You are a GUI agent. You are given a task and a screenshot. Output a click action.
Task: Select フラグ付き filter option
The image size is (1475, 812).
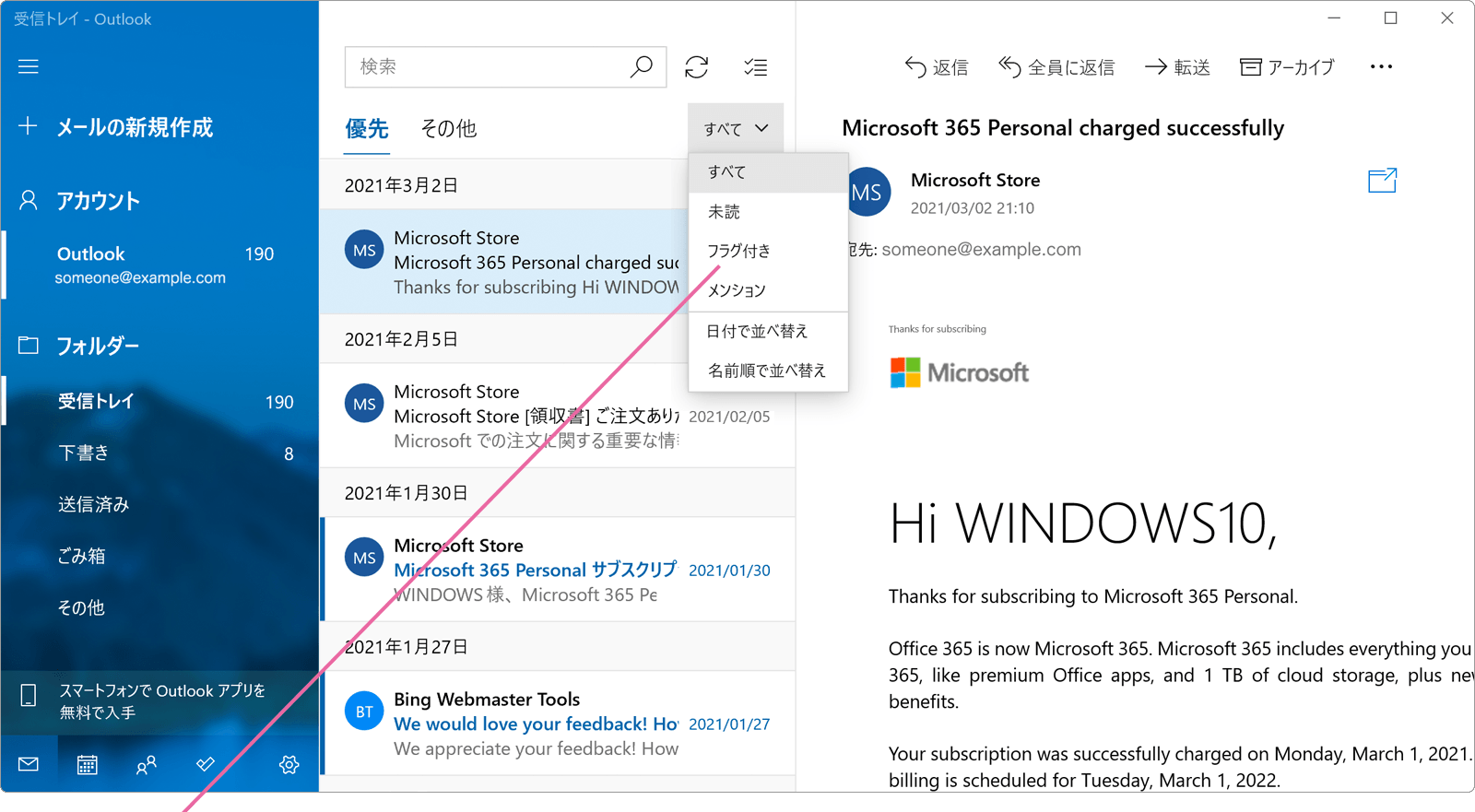[x=768, y=251]
